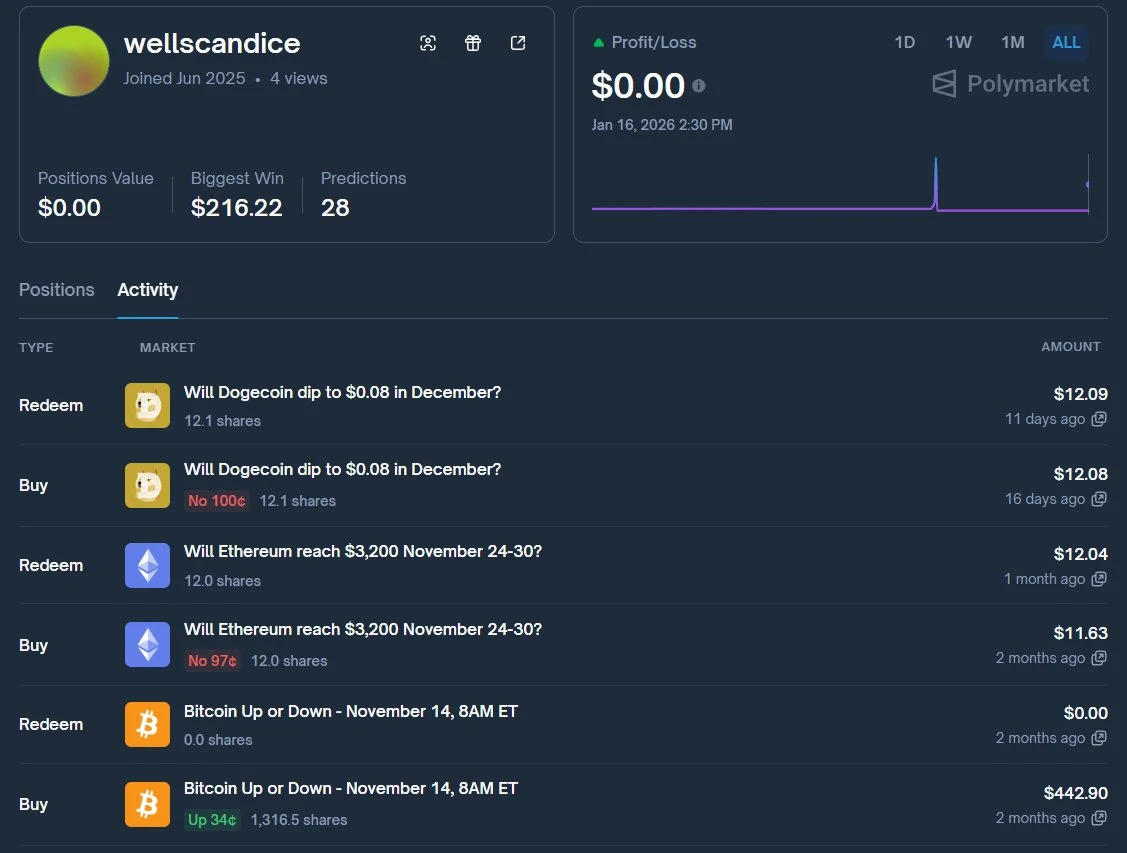Click the Polymarket logo

(x=1009, y=84)
